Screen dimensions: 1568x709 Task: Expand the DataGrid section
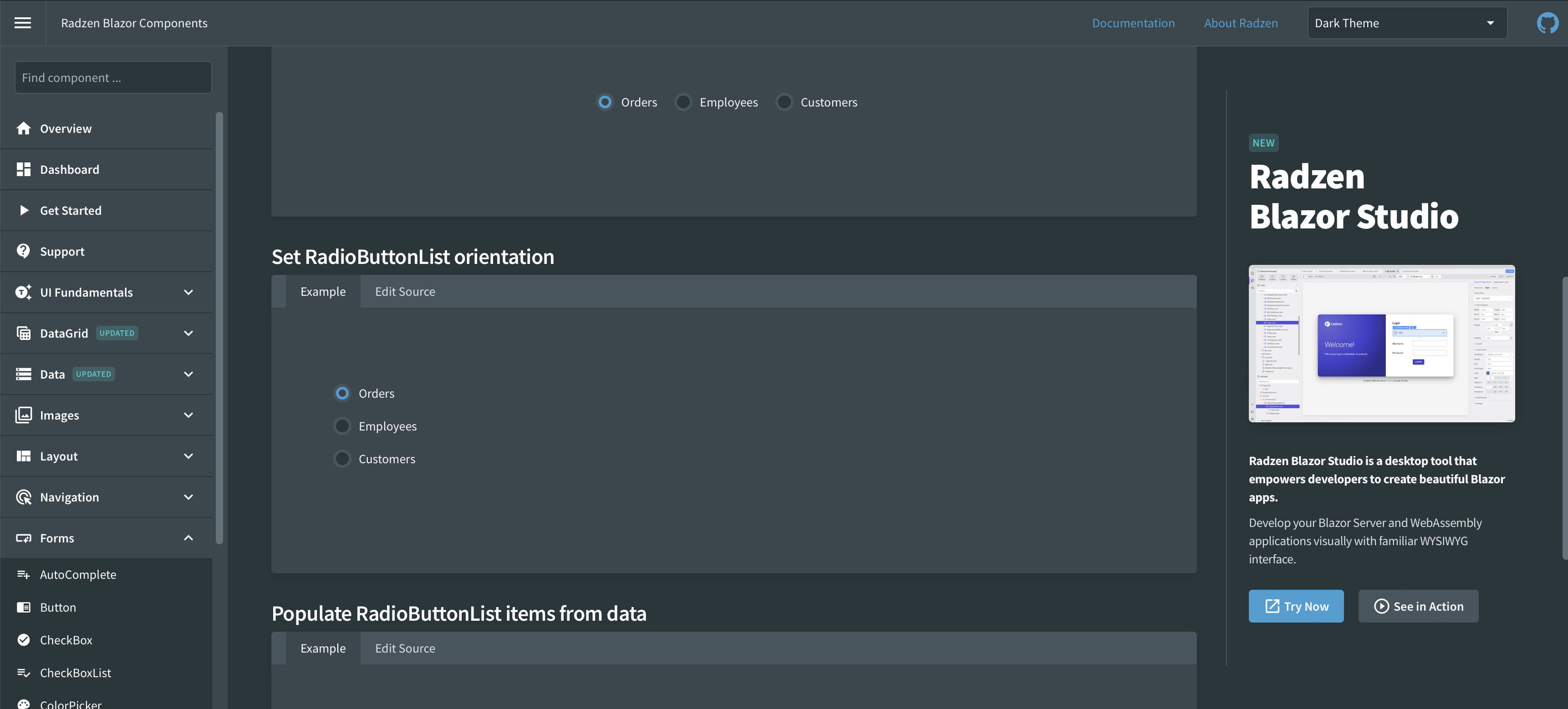click(x=188, y=333)
